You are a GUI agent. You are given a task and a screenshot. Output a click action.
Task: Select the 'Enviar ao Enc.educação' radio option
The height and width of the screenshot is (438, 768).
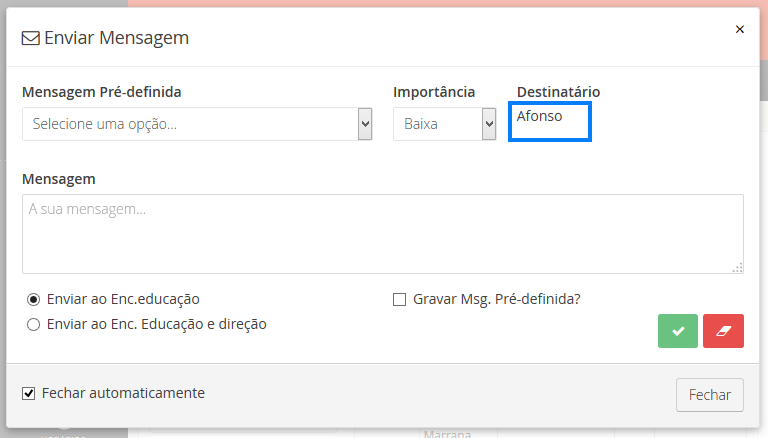click(x=34, y=299)
